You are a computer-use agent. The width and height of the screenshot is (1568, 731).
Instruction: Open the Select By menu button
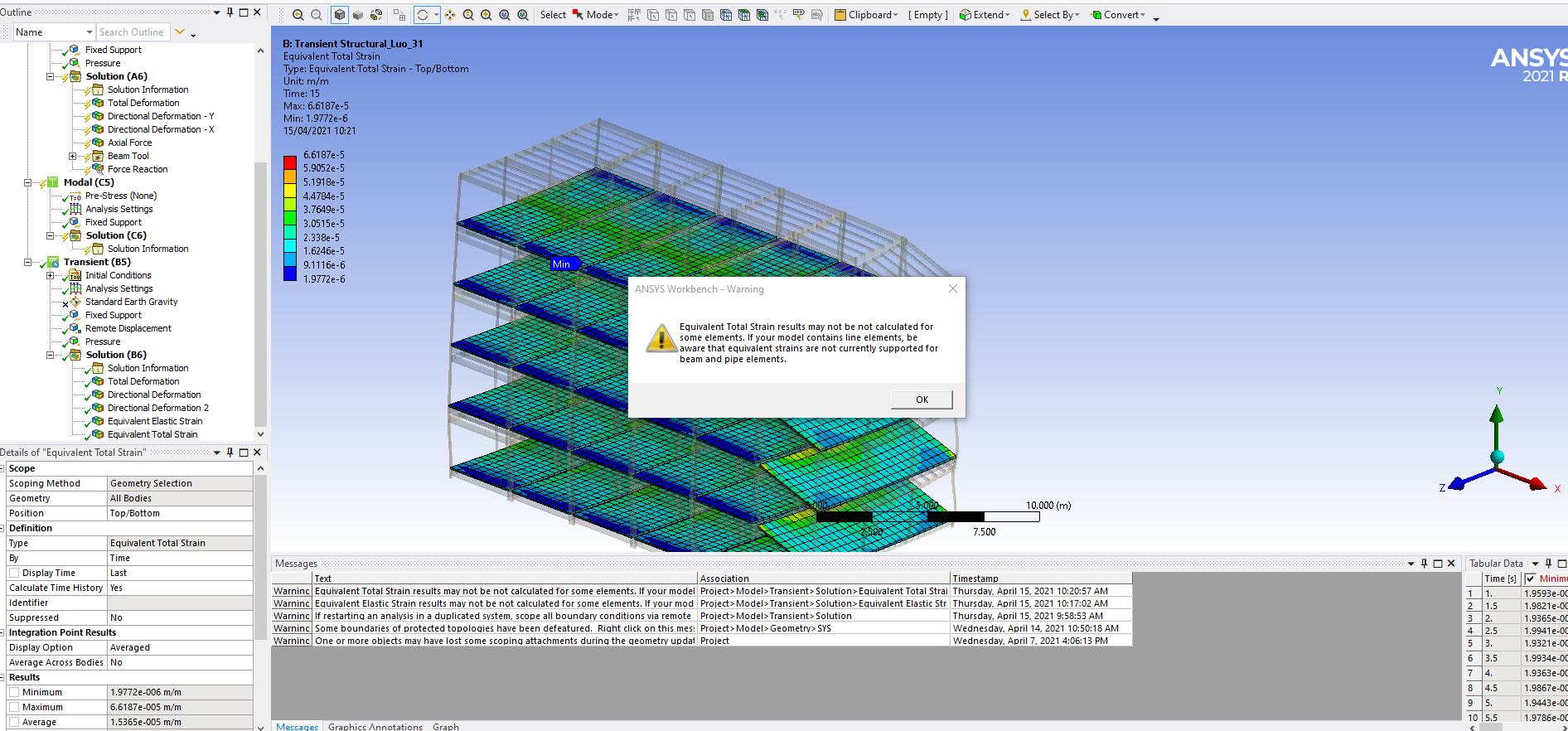tap(1050, 15)
